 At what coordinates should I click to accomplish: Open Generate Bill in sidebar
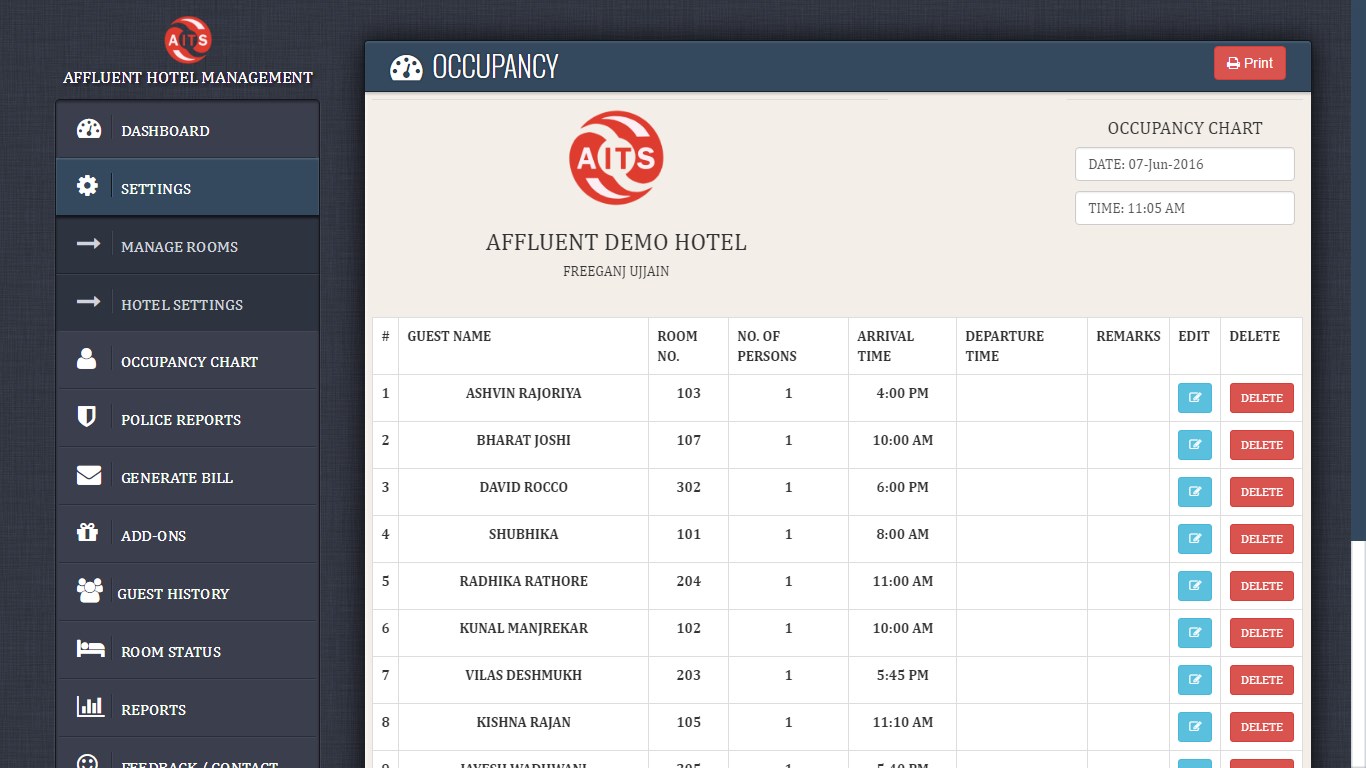pos(188,477)
